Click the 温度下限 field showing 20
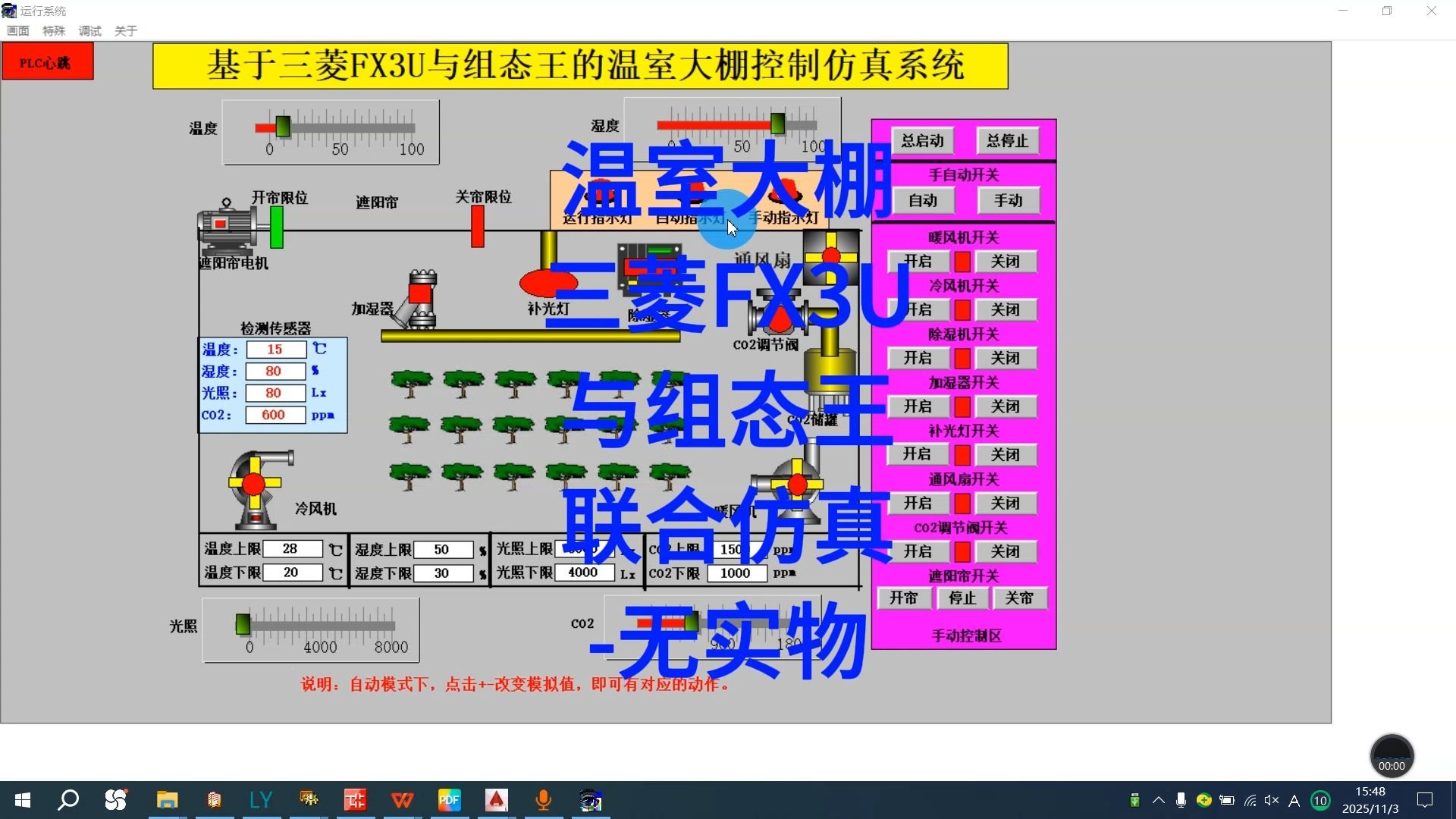The height and width of the screenshot is (819, 1456). pyautogui.click(x=292, y=573)
